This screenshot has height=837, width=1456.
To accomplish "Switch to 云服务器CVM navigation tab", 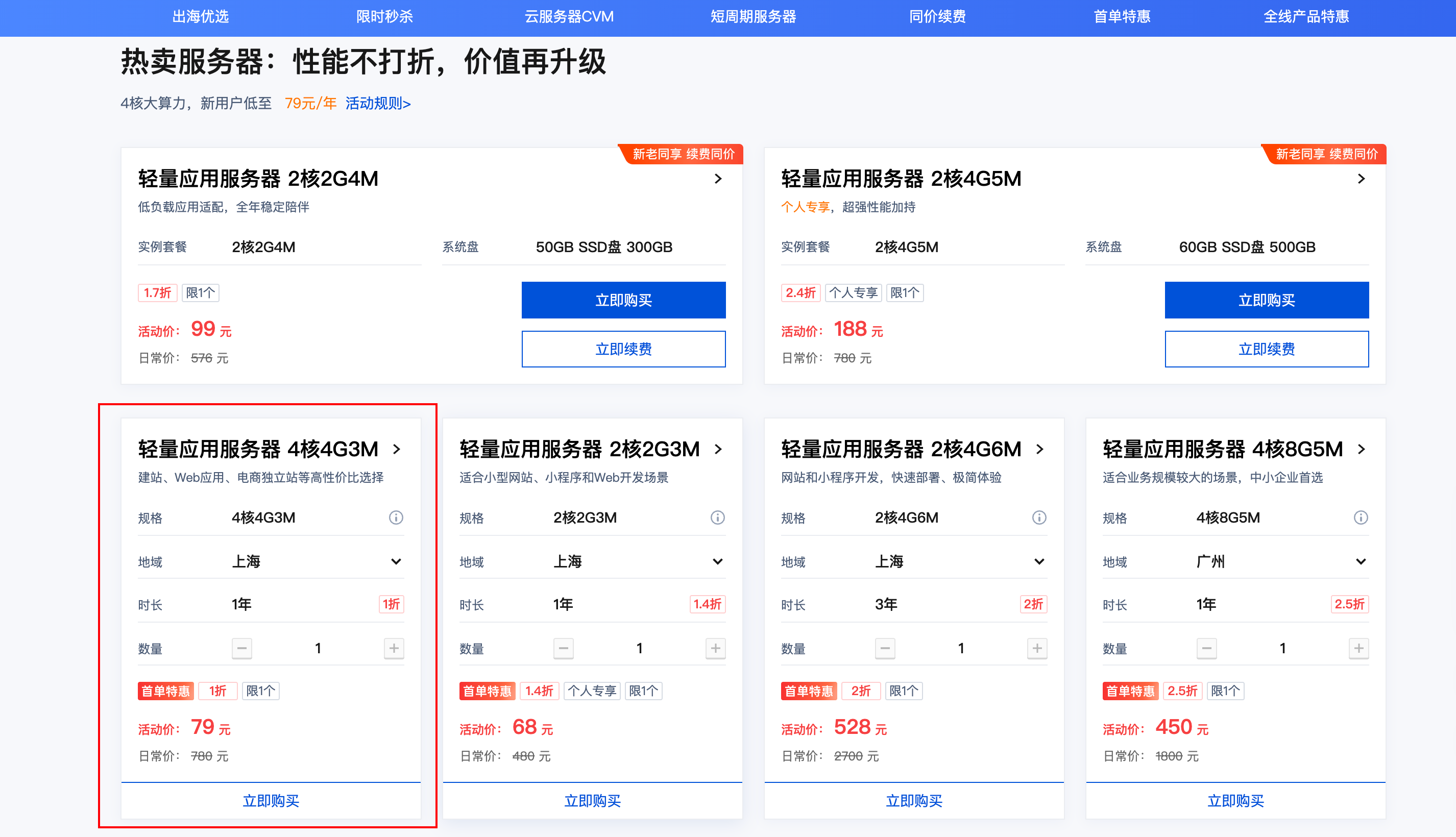I will point(569,16).
